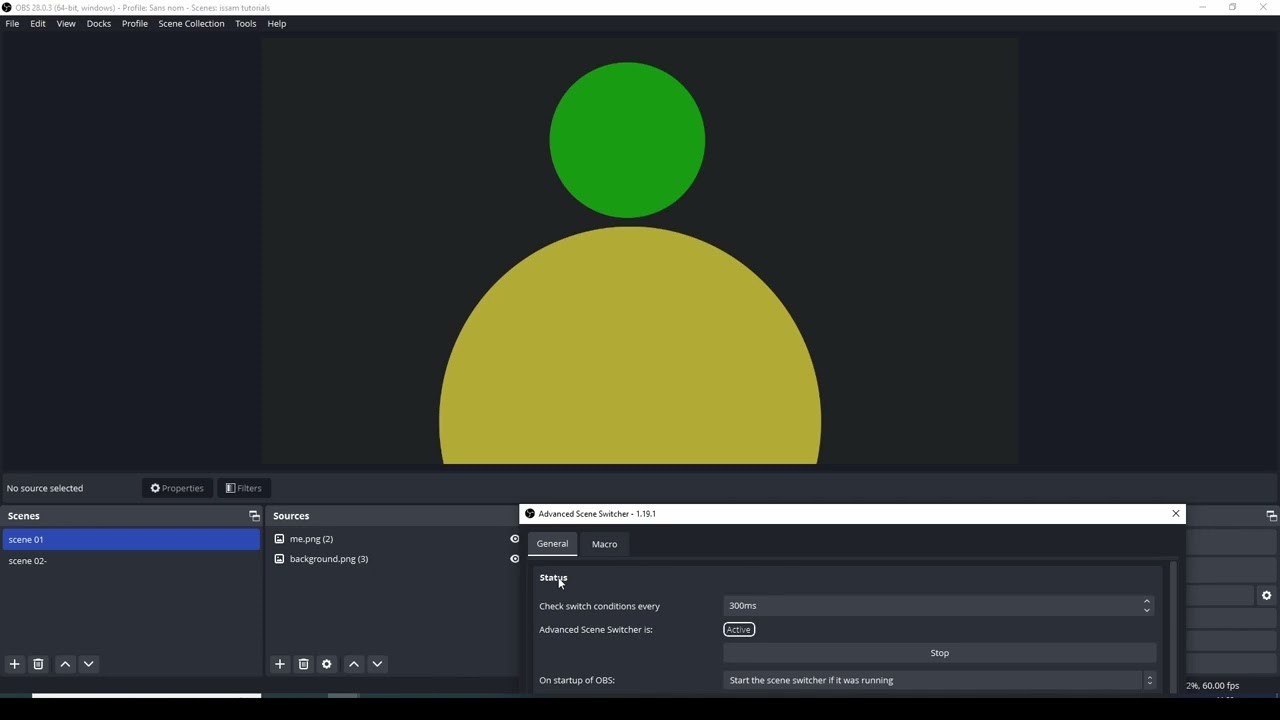Image resolution: width=1280 pixels, height=720 pixels.
Task: Open Filters for the selected source
Action: click(x=244, y=488)
